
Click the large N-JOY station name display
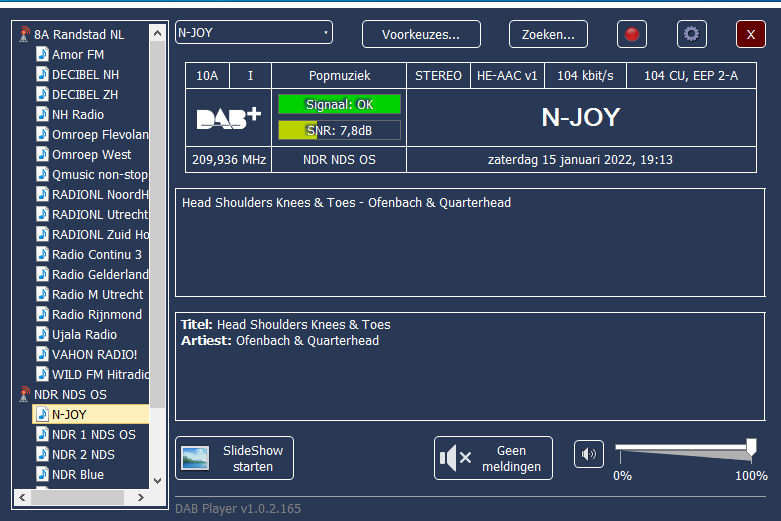pyautogui.click(x=581, y=118)
